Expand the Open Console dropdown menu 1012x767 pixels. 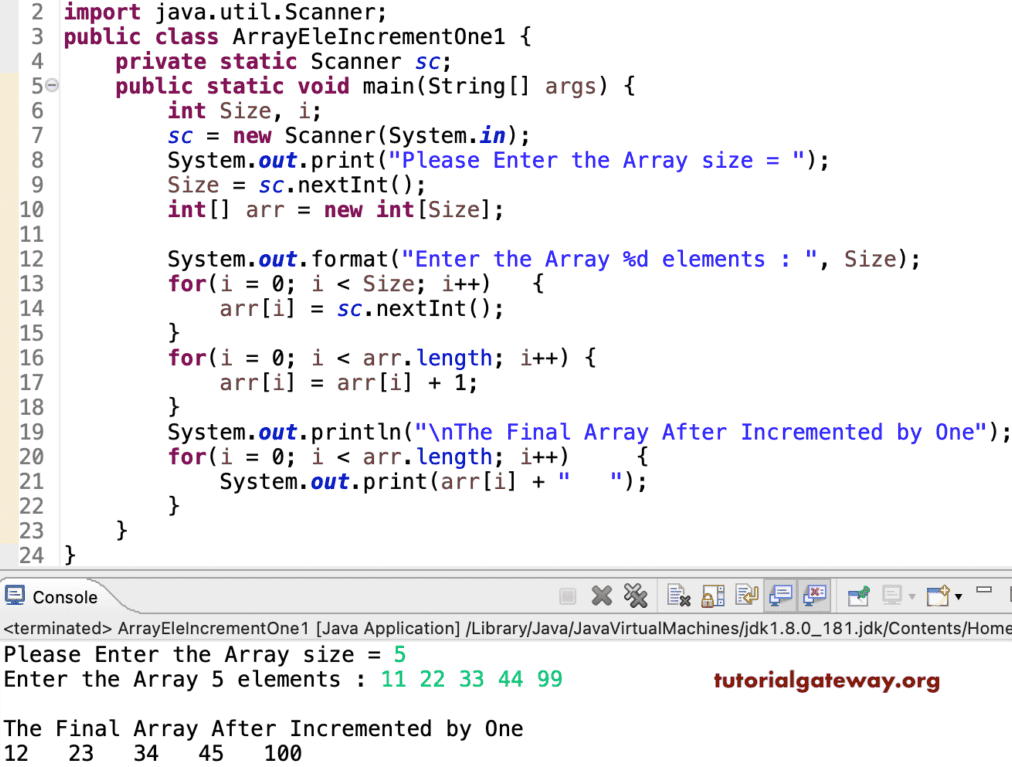pos(957,596)
